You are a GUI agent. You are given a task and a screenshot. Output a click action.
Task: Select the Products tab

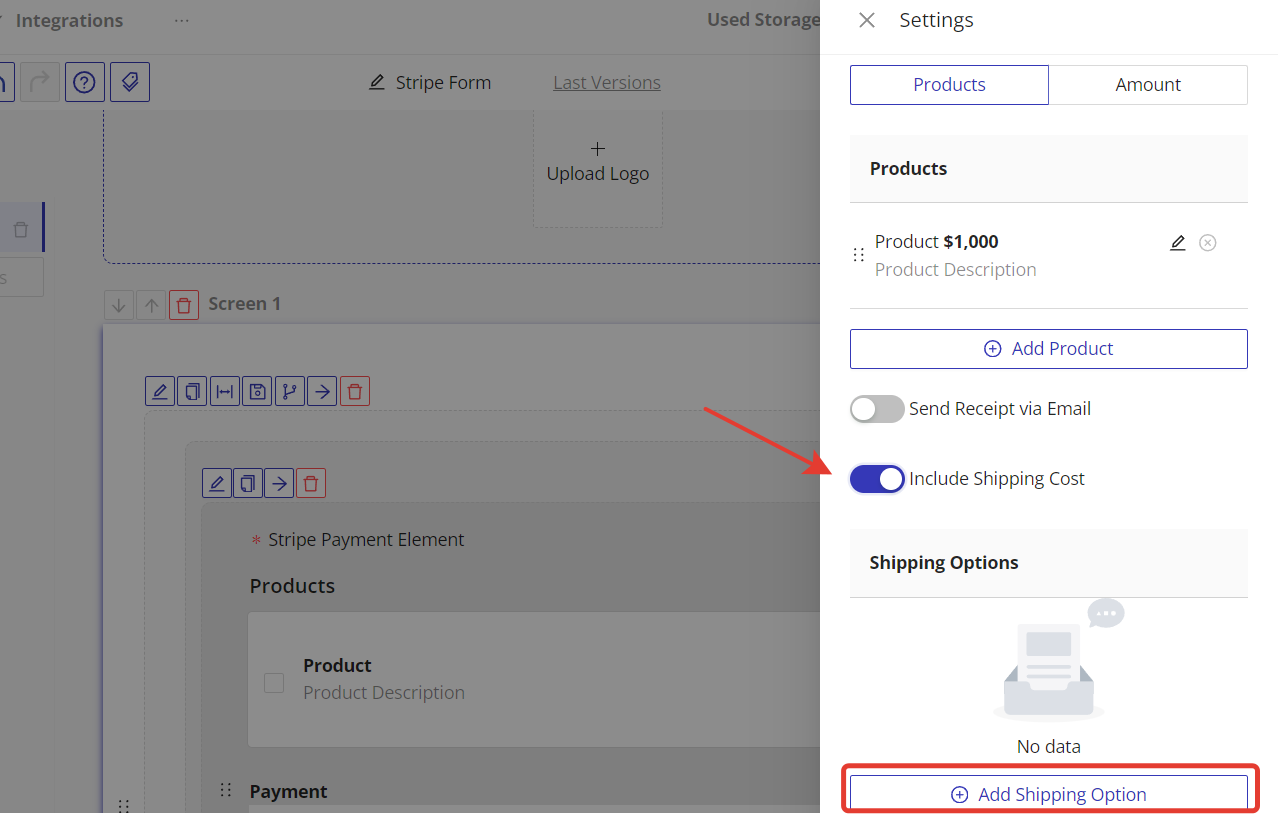click(x=949, y=85)
